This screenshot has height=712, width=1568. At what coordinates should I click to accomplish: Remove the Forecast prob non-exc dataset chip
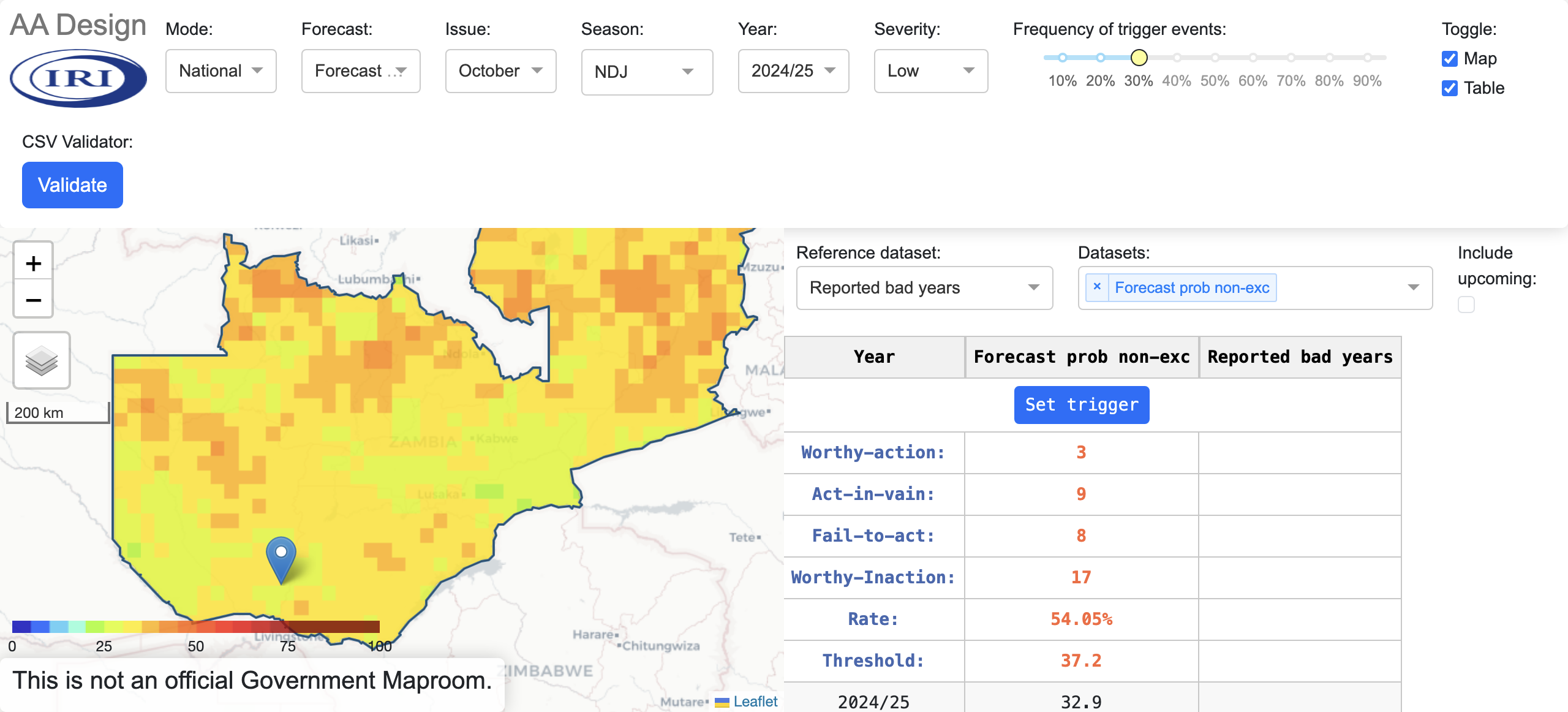[x=1098, y=287]
